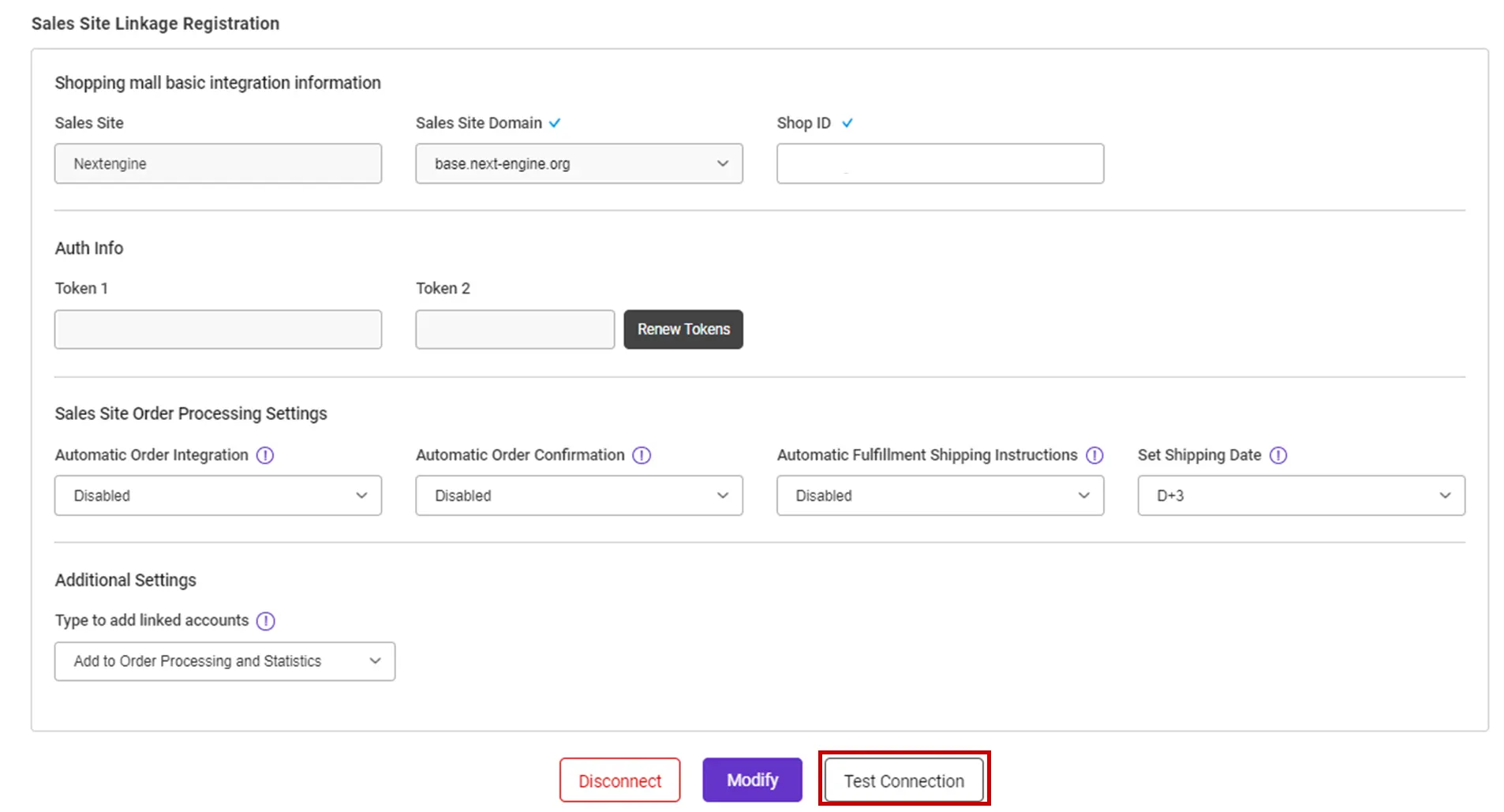Click blue checkmark next to Sales Site Domain
Viewport: 1504px width, 812px height.
point(555,123)
